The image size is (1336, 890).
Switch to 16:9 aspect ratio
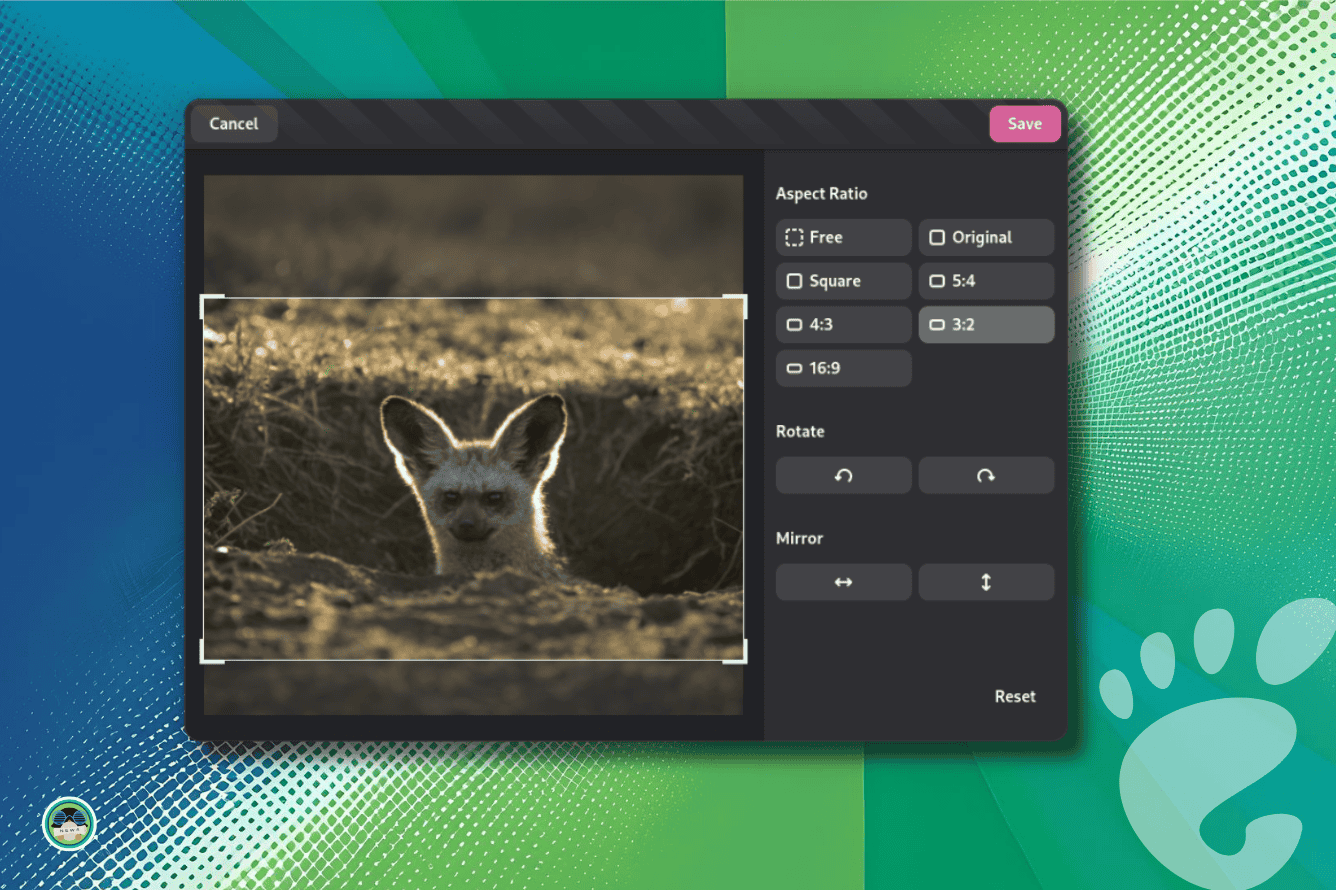pos(843,368)
